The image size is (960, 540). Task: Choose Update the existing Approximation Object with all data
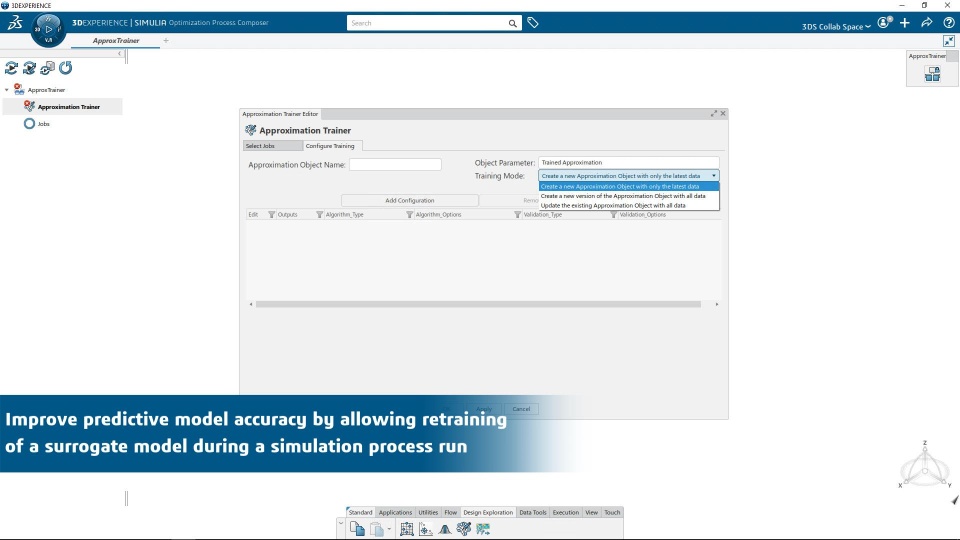click(x=629, y=206)
